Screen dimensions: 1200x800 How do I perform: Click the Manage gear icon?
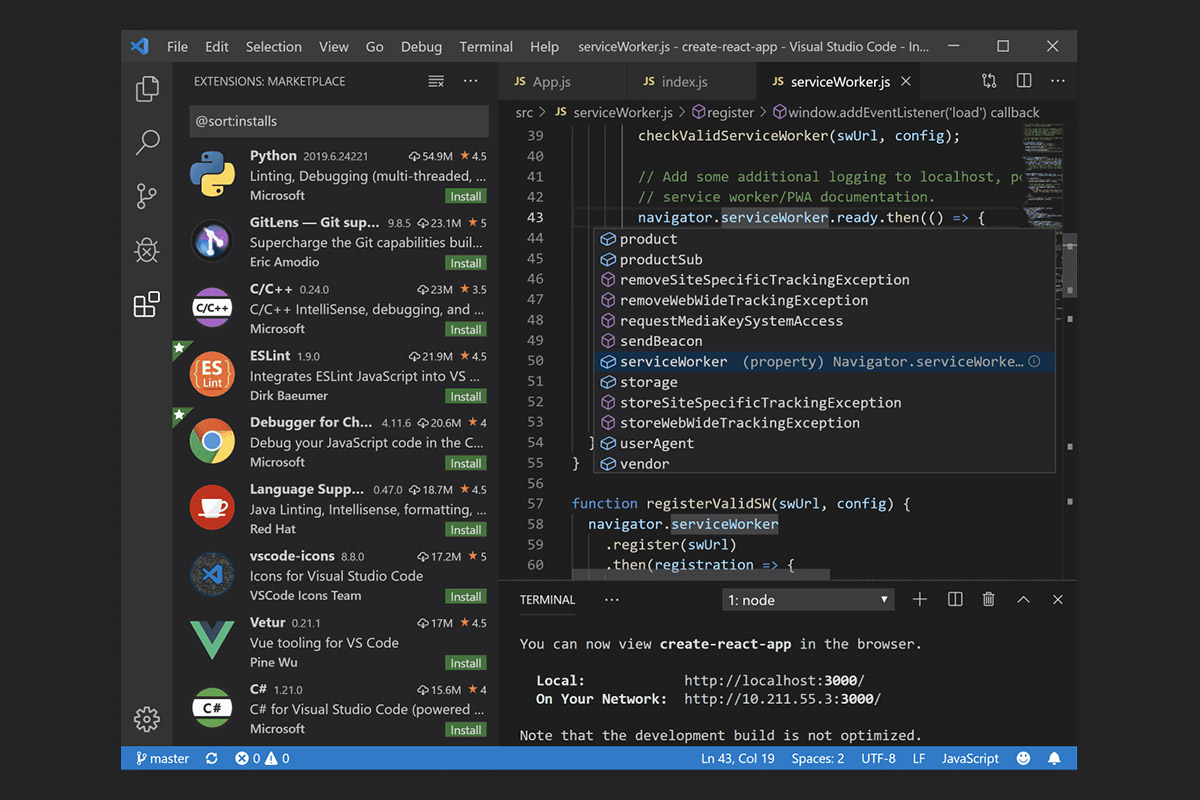pyautogui.click(x=147, y=718)
